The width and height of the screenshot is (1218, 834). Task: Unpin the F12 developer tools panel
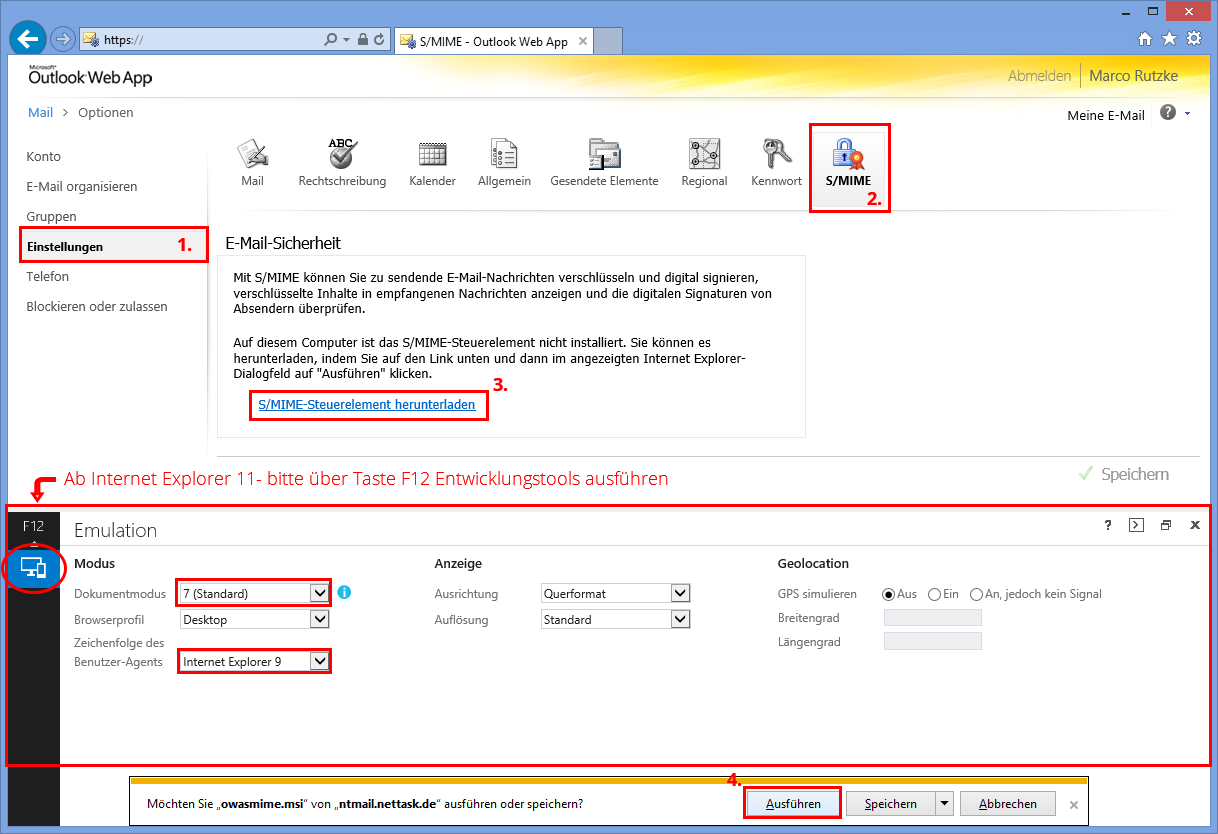(x=1166, y=525)
